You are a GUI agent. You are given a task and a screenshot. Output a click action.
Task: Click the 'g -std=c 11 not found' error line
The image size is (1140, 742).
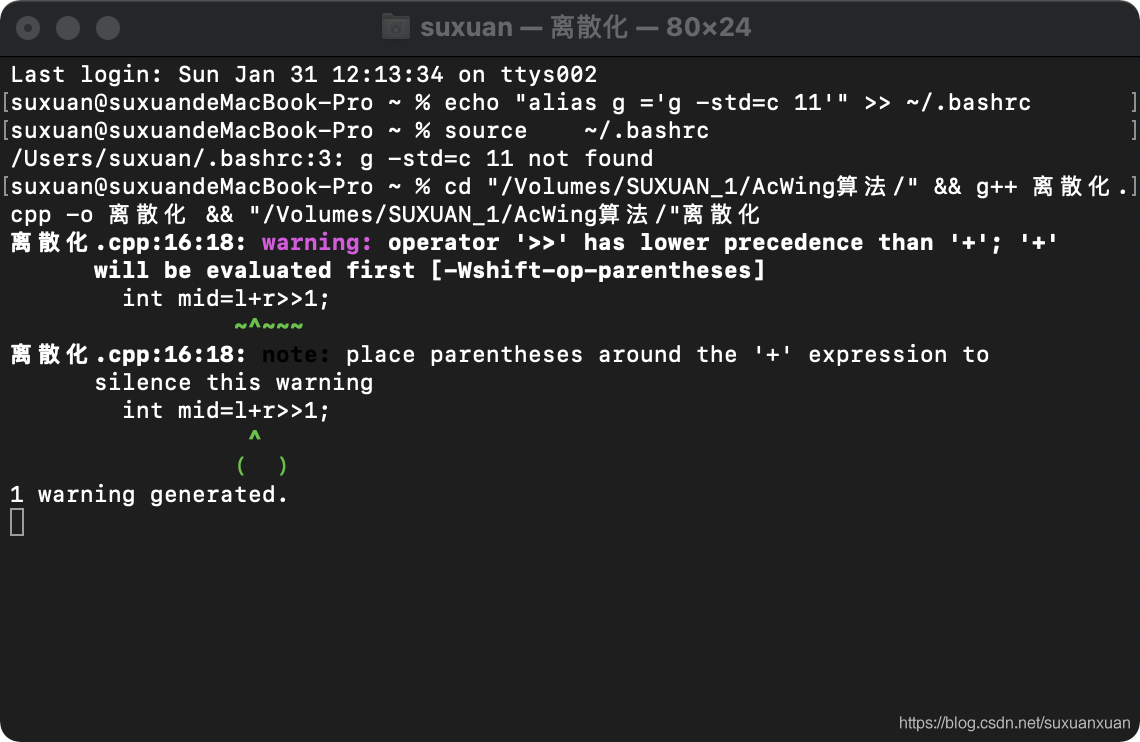332,158
